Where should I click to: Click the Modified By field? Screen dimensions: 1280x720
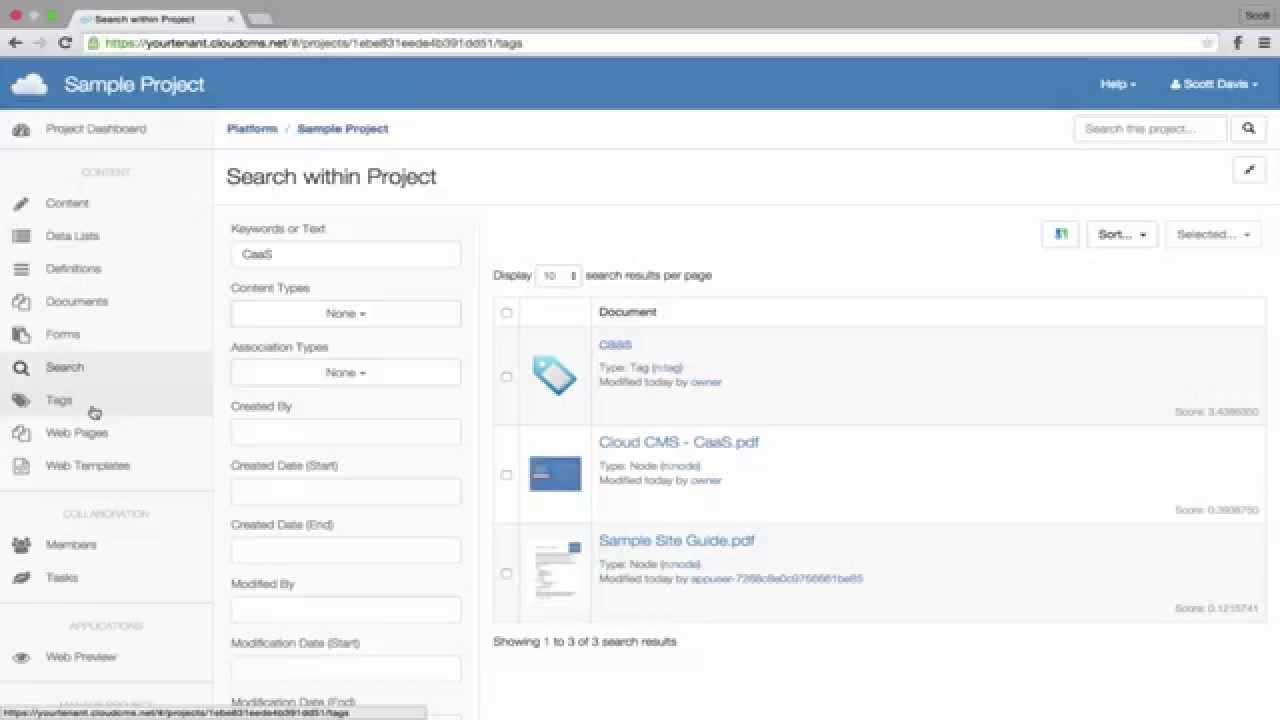click(346, 609)
